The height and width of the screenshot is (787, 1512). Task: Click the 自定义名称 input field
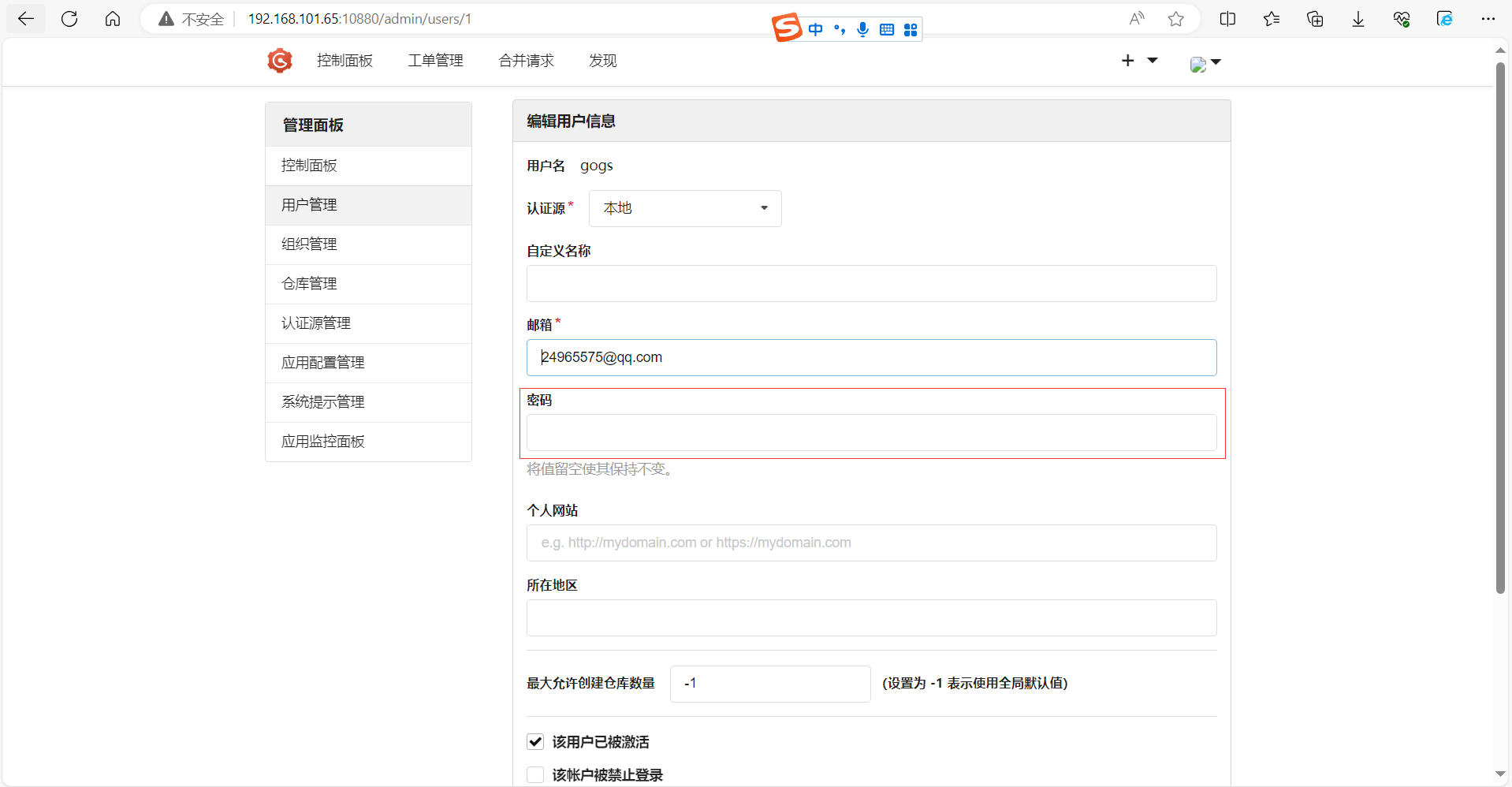pos(871,283)
